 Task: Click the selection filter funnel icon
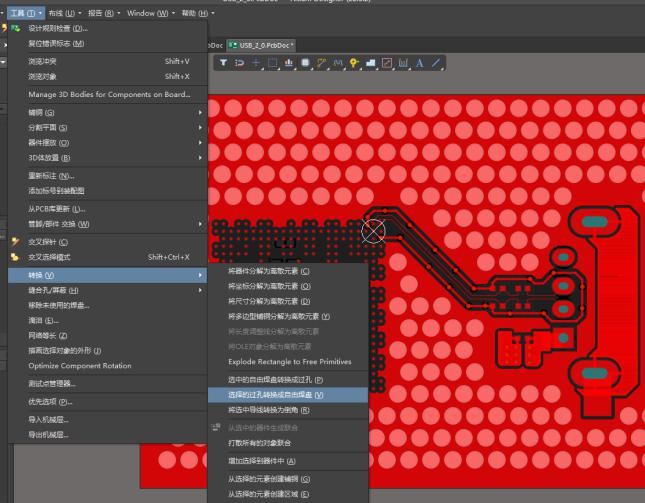[223, 63]
